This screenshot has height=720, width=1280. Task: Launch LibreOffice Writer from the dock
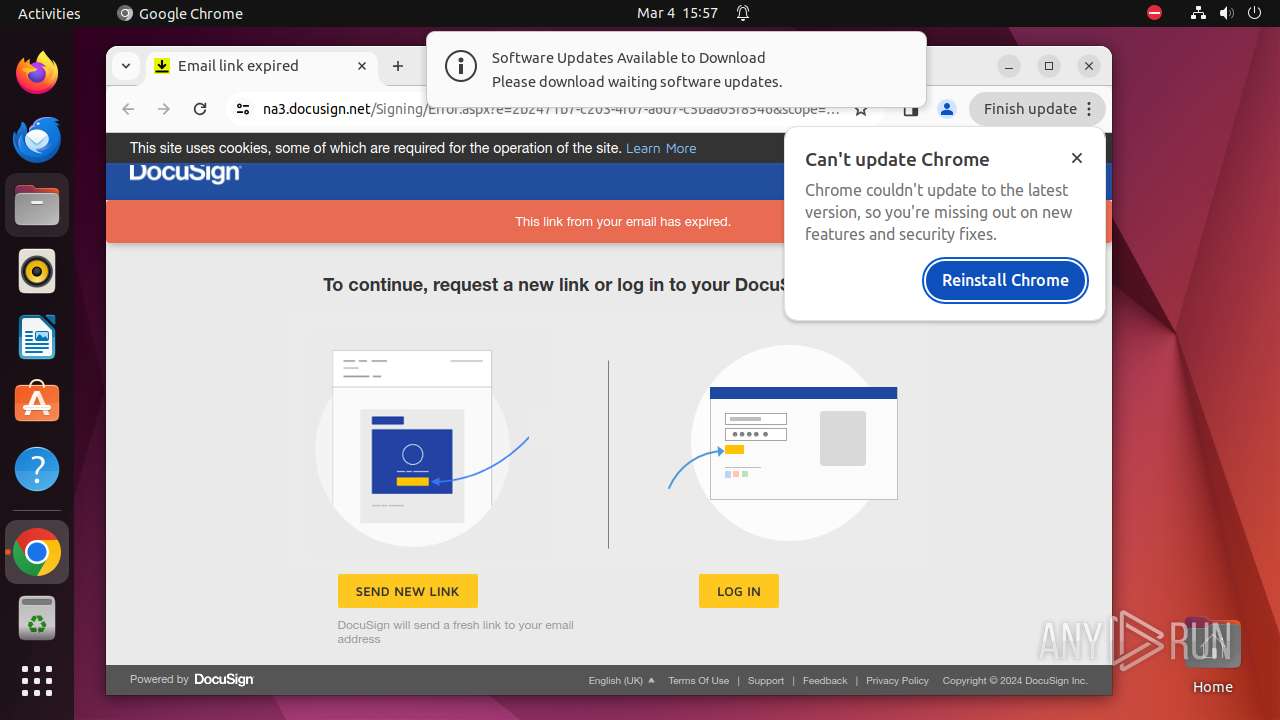click(x=37, y=337)
